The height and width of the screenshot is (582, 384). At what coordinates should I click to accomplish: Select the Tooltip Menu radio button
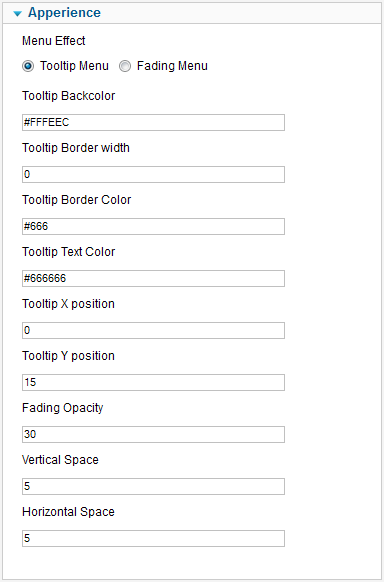(28, 66)
